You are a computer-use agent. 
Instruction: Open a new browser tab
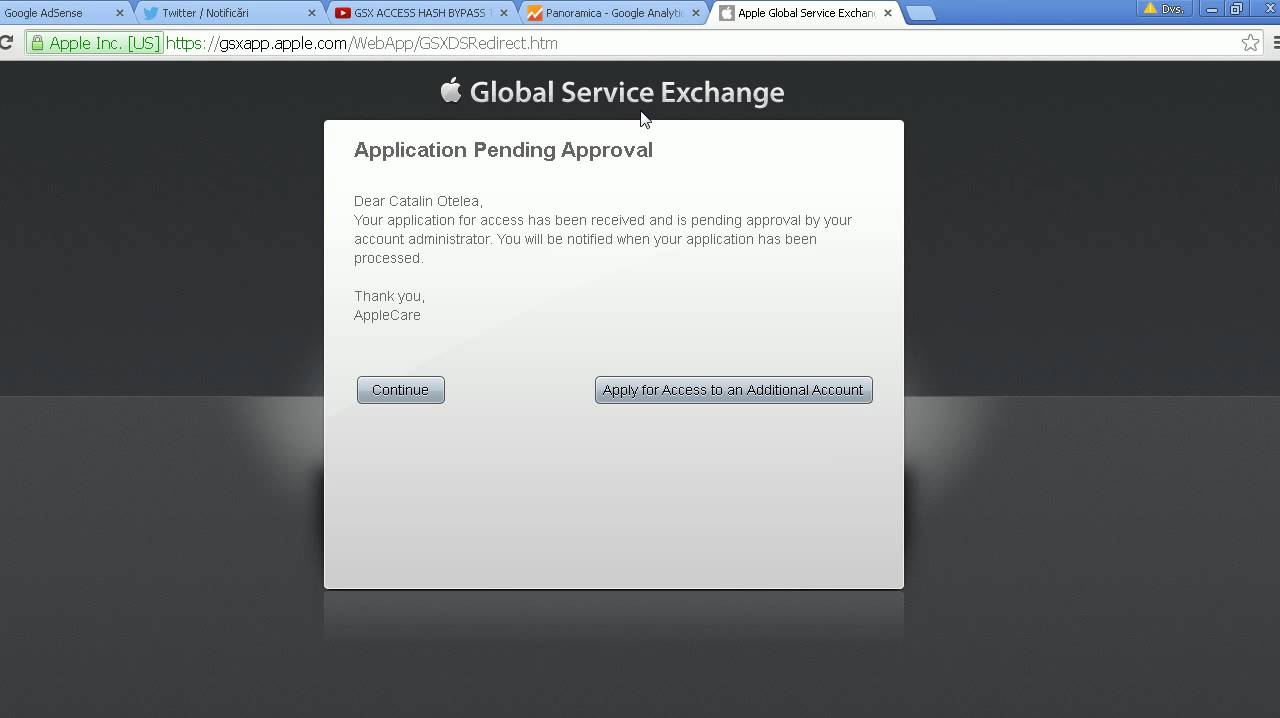920,13
